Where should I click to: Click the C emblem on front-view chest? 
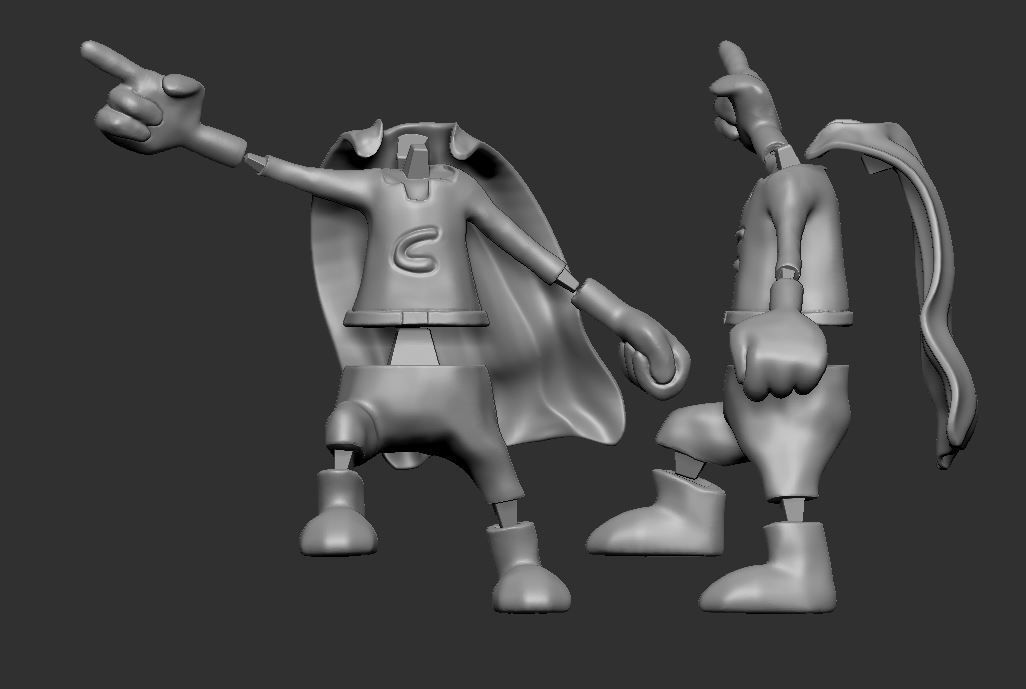416,250
